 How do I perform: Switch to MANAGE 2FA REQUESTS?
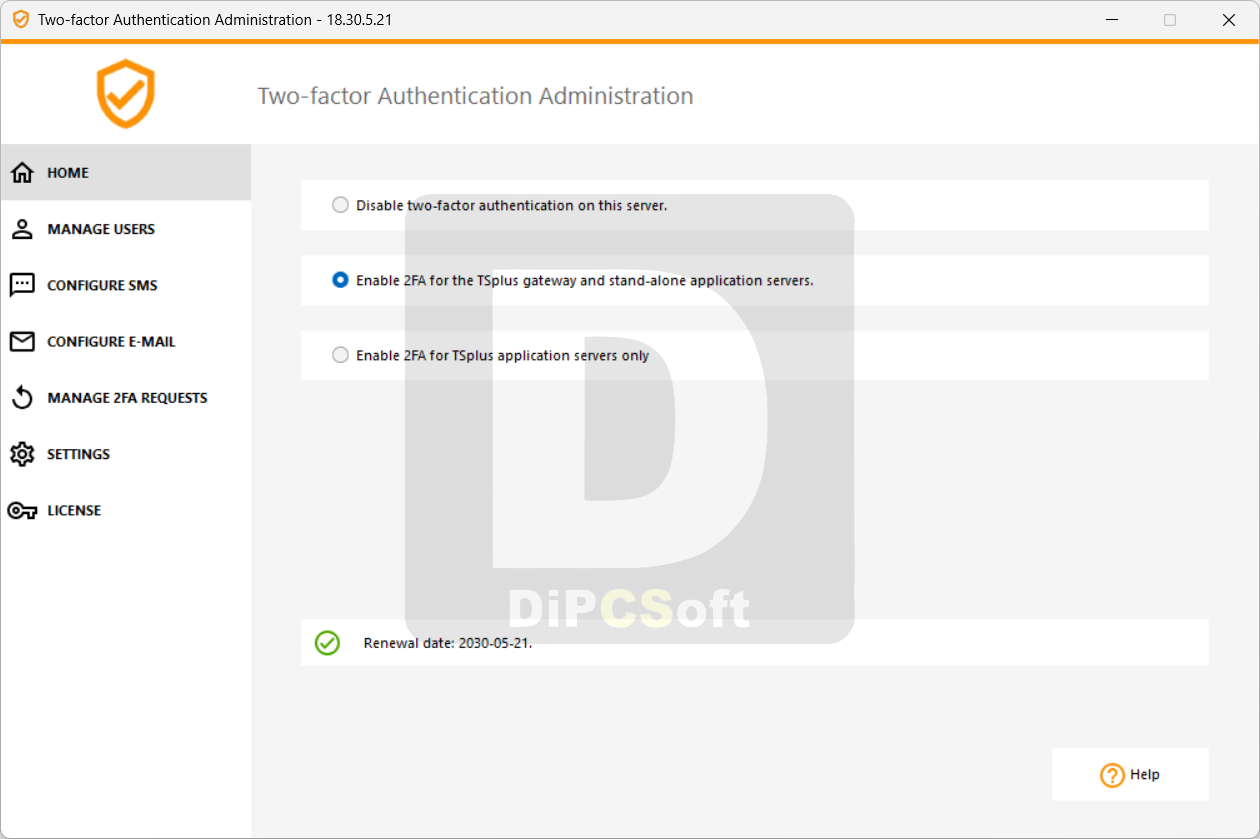pyautogui.click(x=127, y=398)
